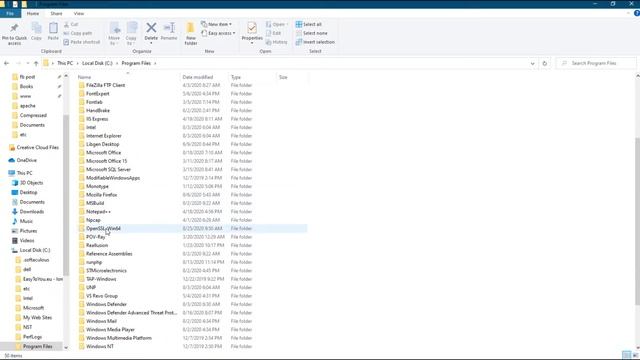The width and height of the screenshot is (640, 360).
Task: Switch to the Share ribbon tab
Action: pos(56,13)
